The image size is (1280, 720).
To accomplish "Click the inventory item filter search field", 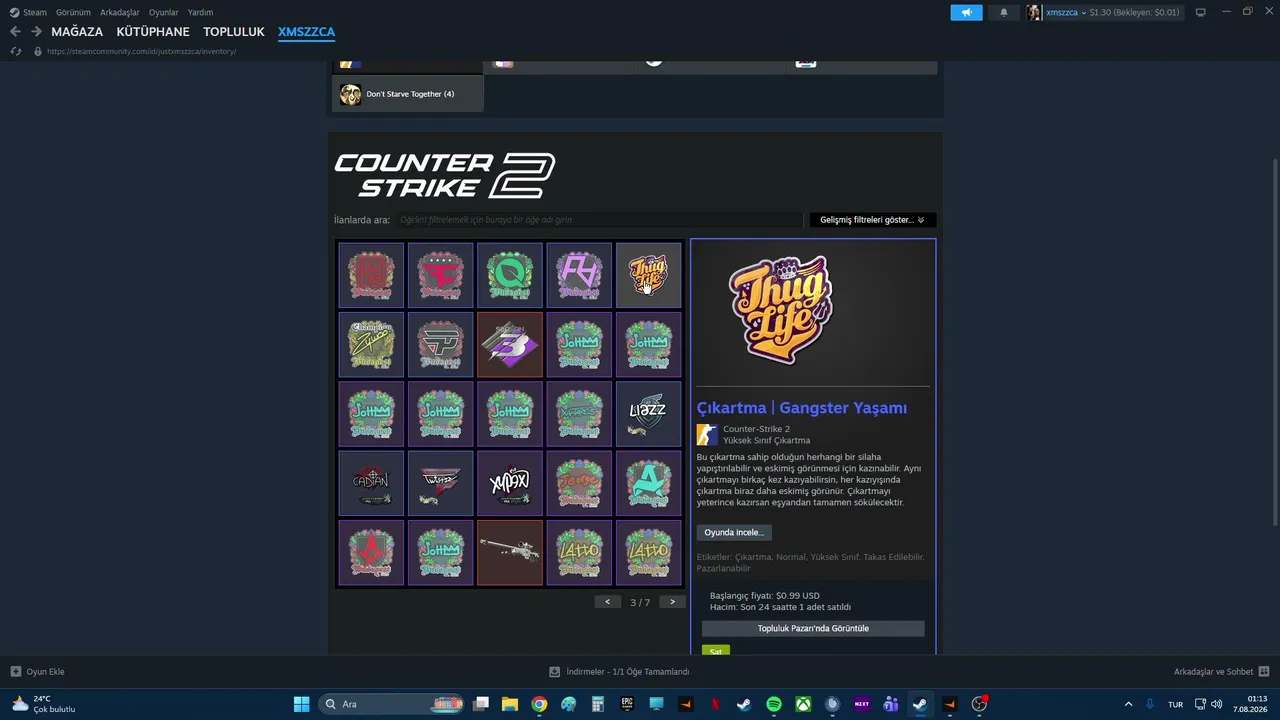I will click(x=599, y=220).
